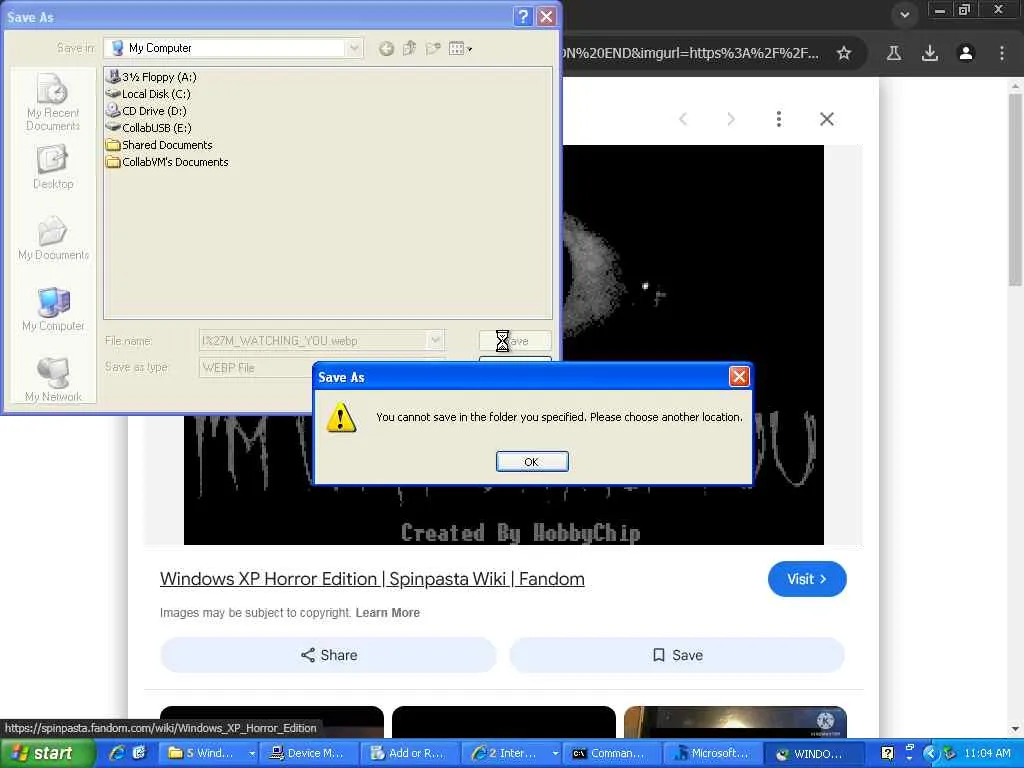Click the help icon in system tray
1024x768 pixels.
(887, 753)
